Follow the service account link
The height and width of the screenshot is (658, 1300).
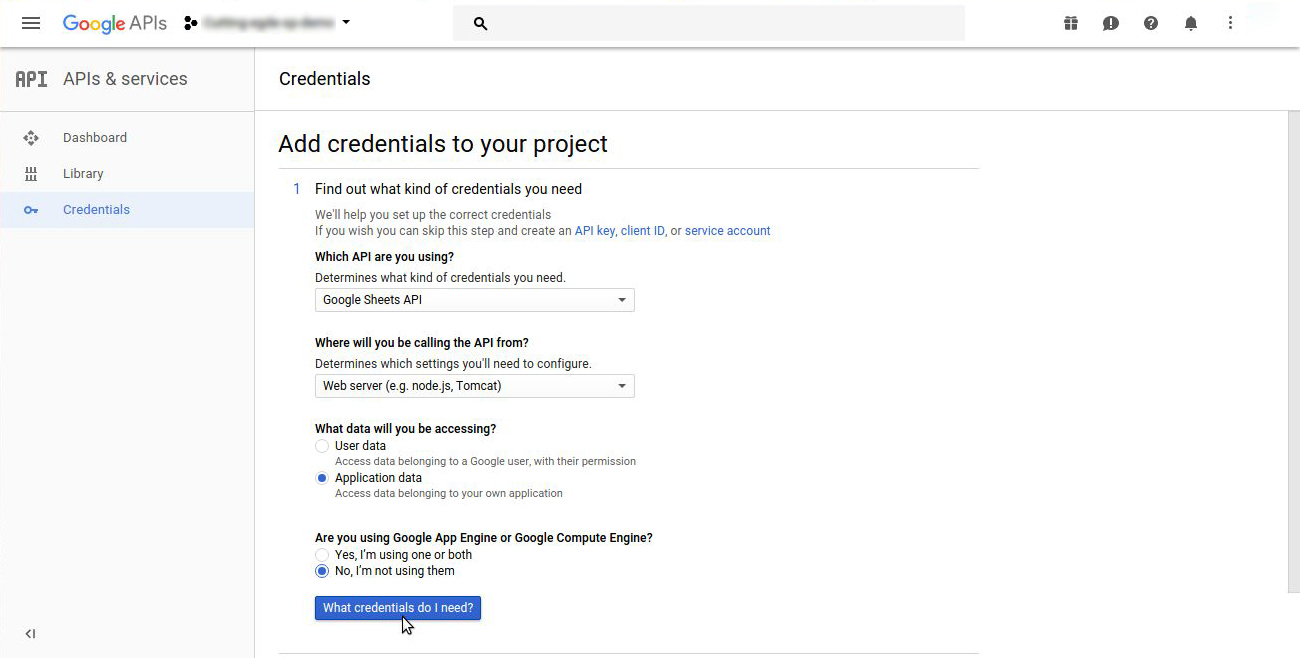727,231
